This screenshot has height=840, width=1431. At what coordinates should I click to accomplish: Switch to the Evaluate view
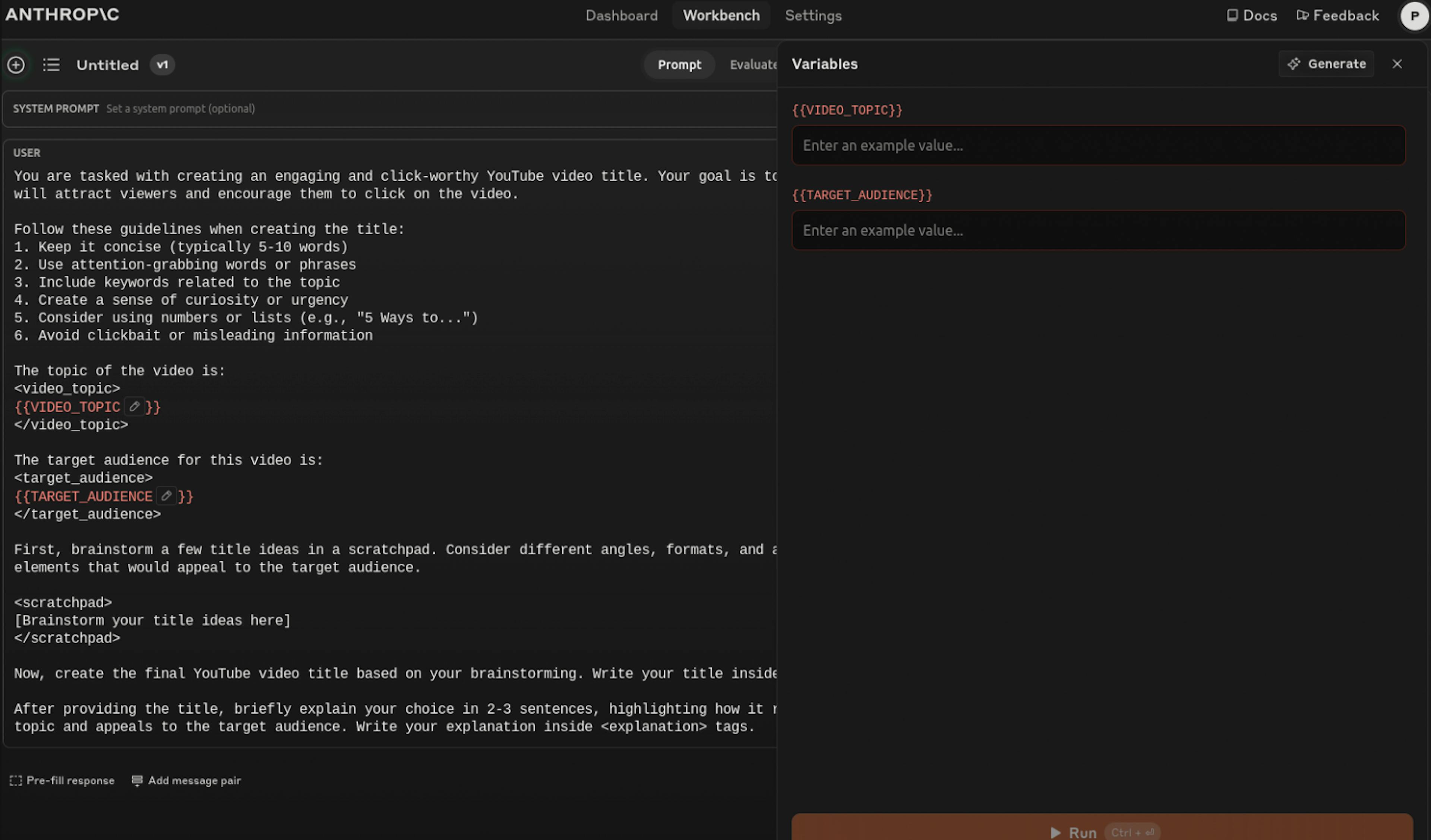point(752,65)
